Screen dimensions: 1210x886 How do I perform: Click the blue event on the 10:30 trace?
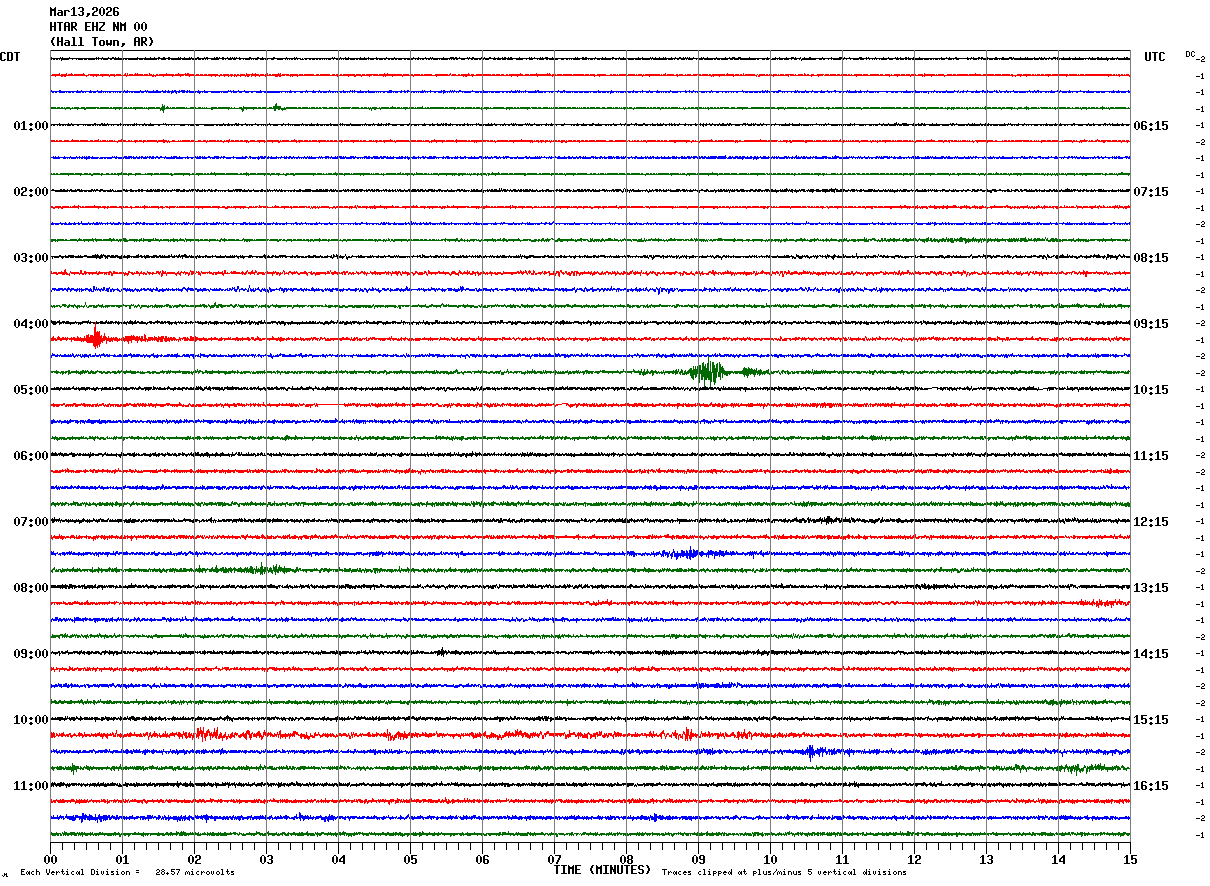point(812,751)
